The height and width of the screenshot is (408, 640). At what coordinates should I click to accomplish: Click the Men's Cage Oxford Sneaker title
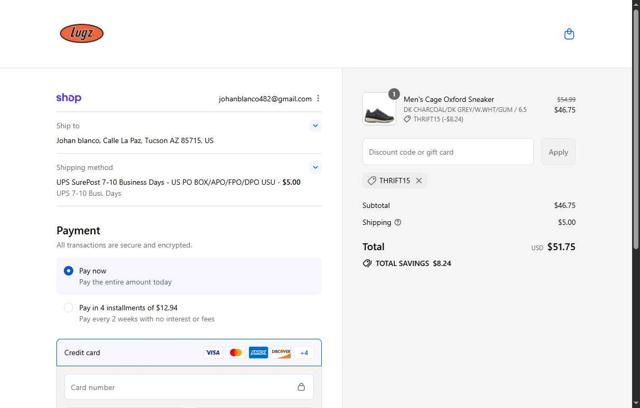[x=449, y=99]
